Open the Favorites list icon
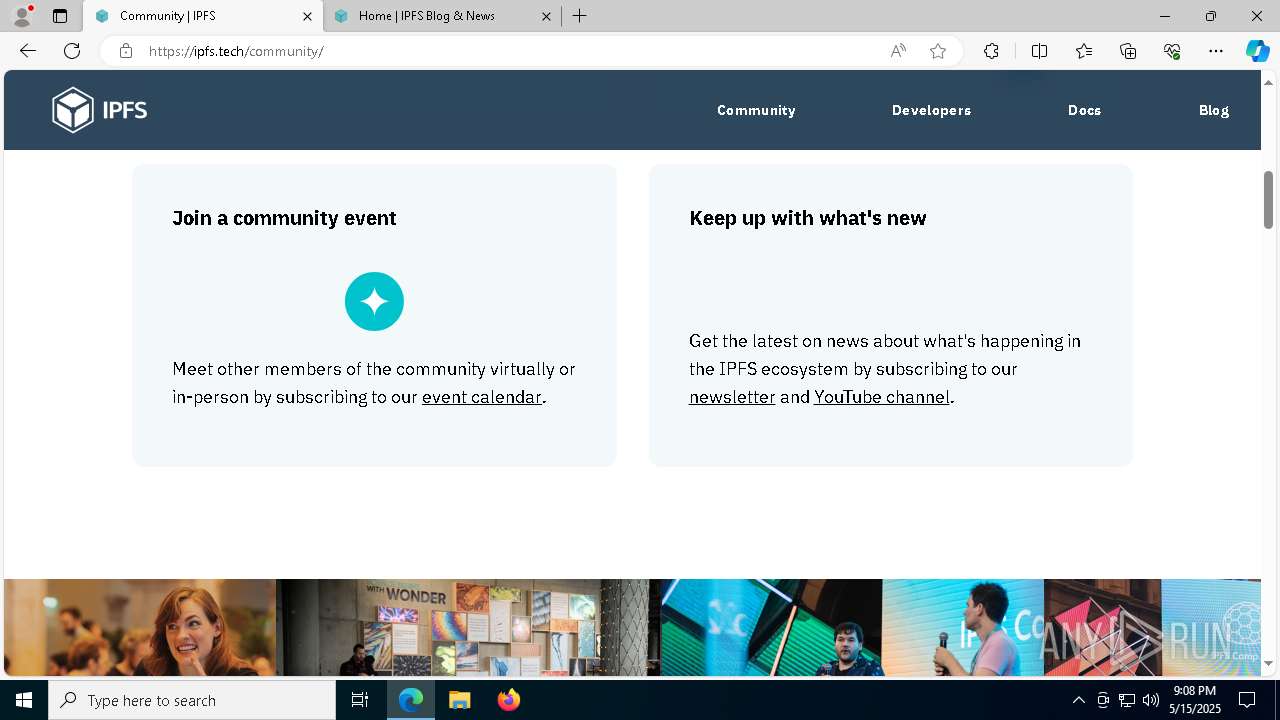This screenshot has width=1280, height=720. (1084, 51)
